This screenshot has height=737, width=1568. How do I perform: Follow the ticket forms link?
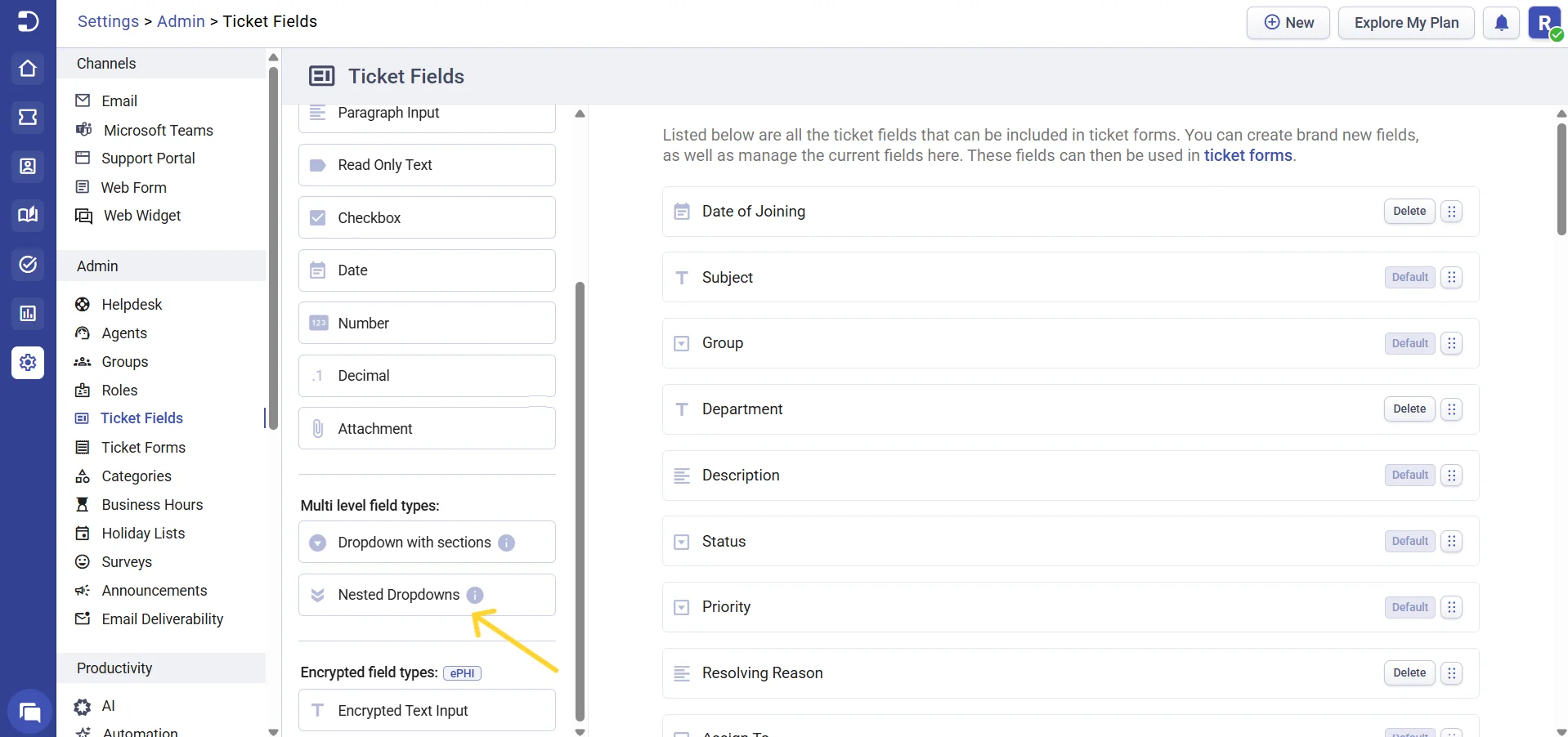(1248, 155)
